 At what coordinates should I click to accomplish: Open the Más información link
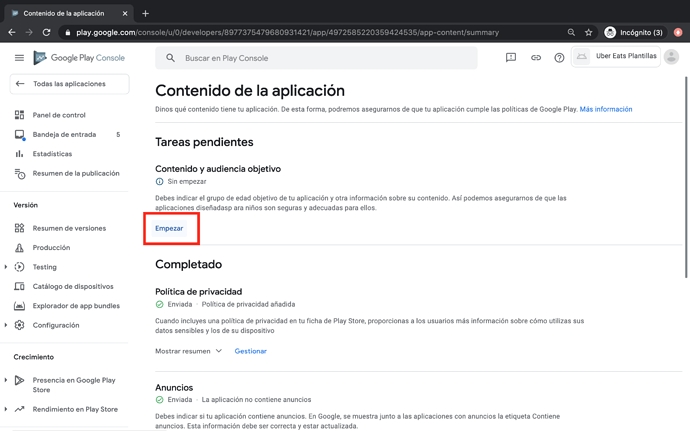[x=605, y=109]
